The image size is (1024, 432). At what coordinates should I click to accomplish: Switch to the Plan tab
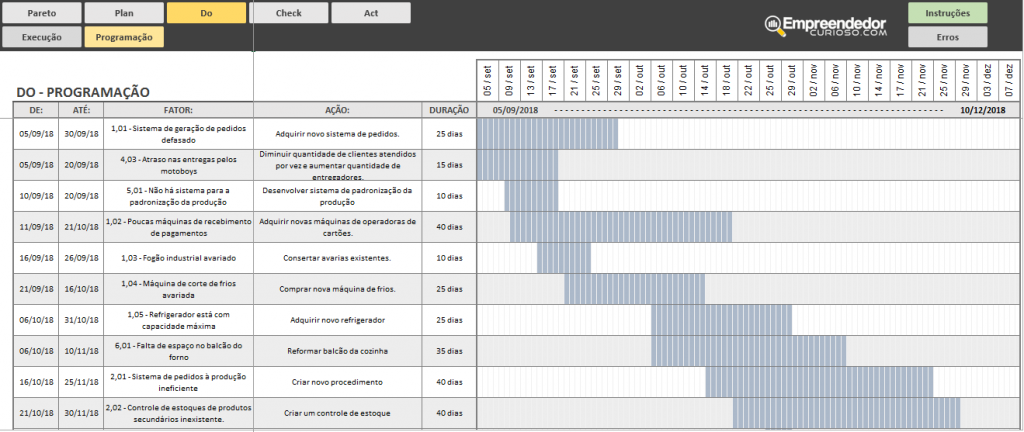(x=124, y=13)
